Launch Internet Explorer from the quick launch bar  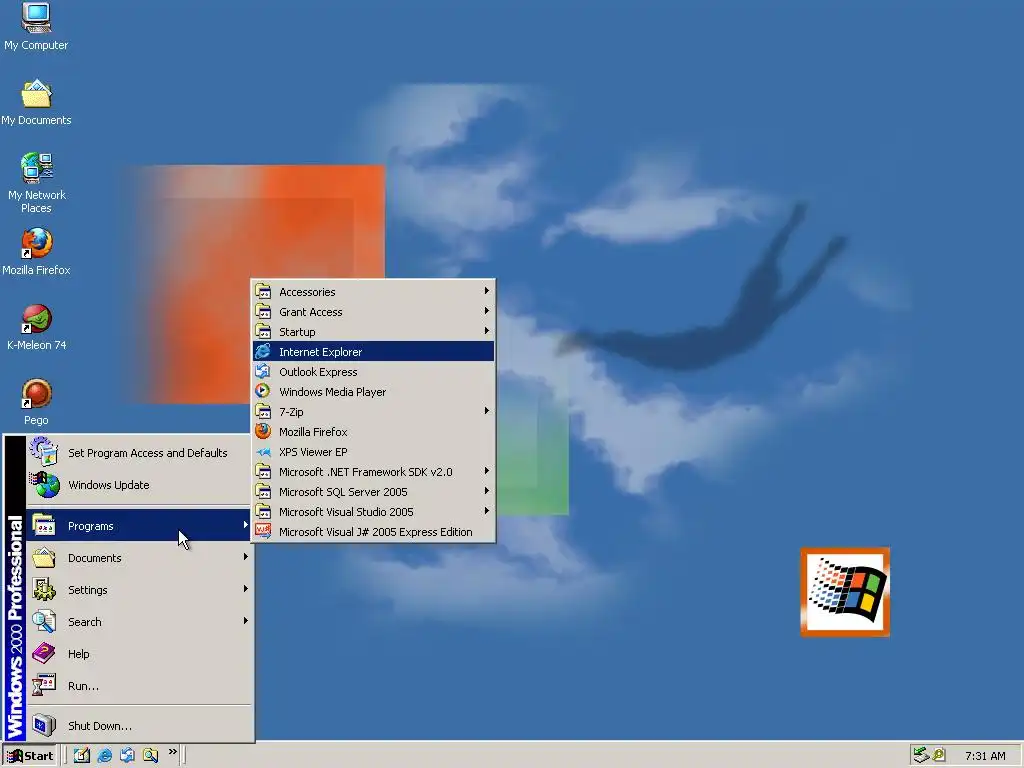point(104,755)
